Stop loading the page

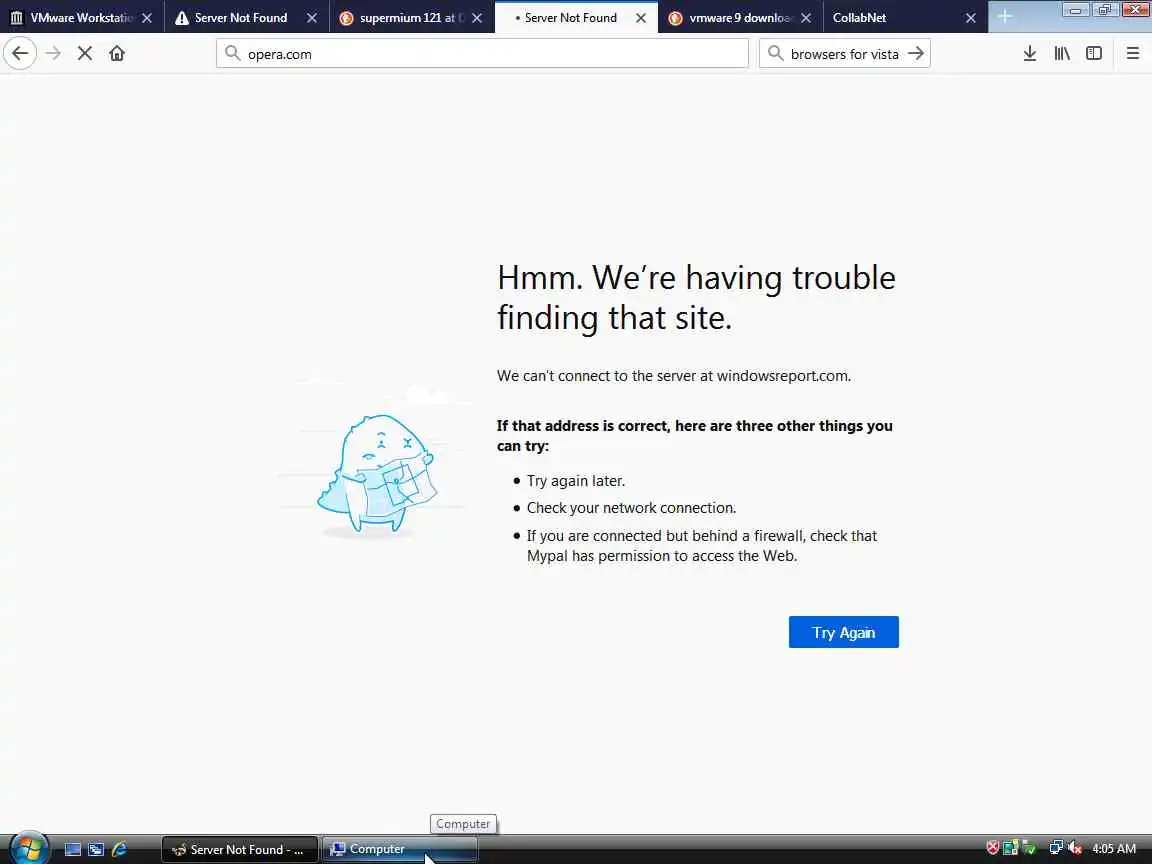[84, 54]
